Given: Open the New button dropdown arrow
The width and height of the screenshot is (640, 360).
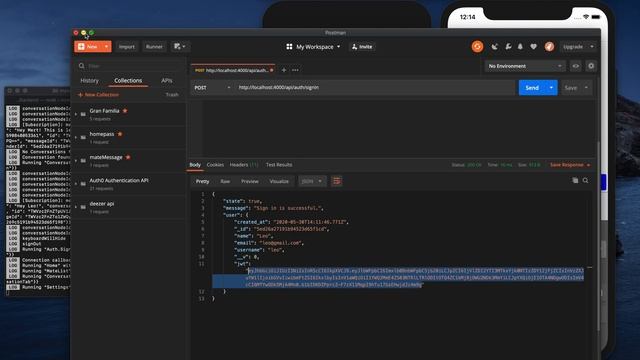Looking at the screenshot, I should 107,47.
